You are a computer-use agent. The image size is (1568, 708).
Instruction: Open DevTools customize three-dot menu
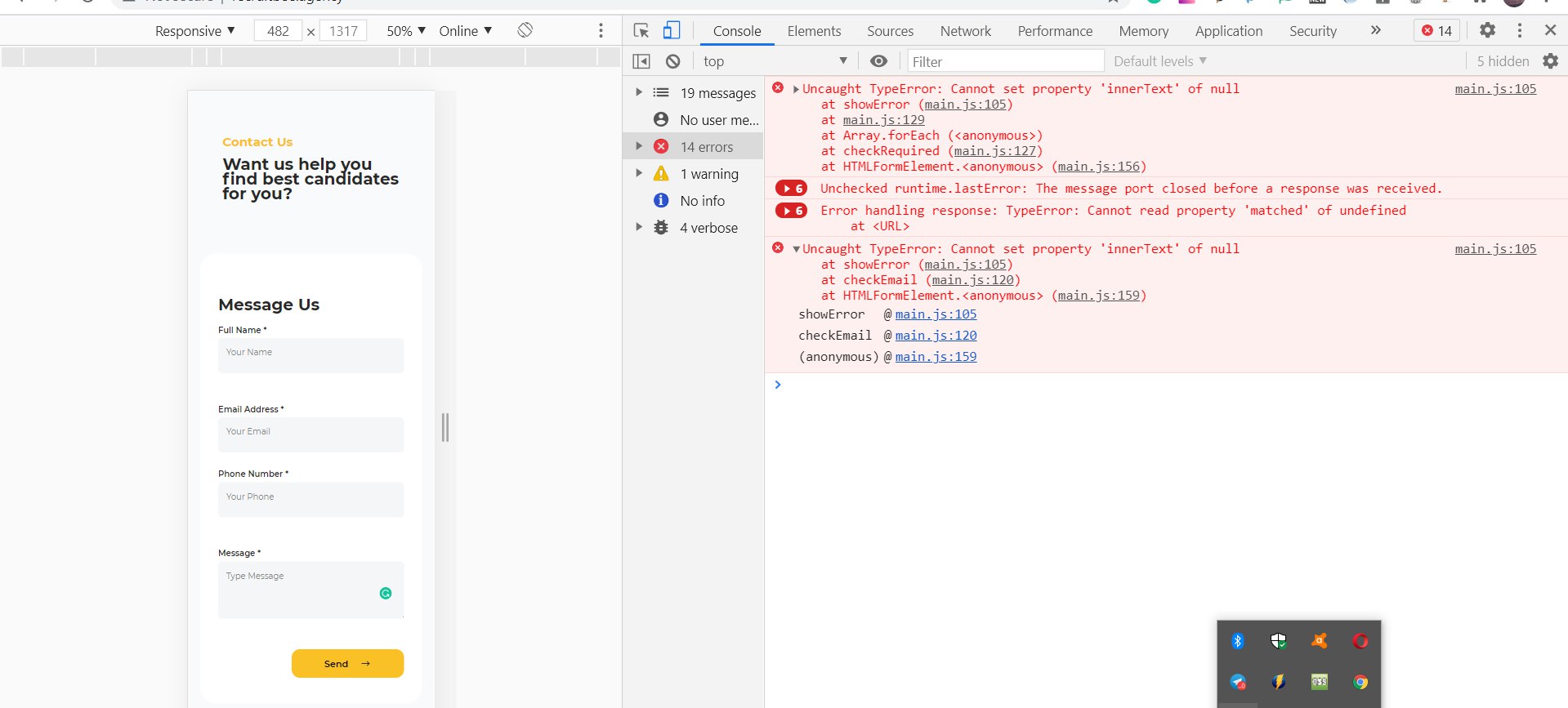1519,30
